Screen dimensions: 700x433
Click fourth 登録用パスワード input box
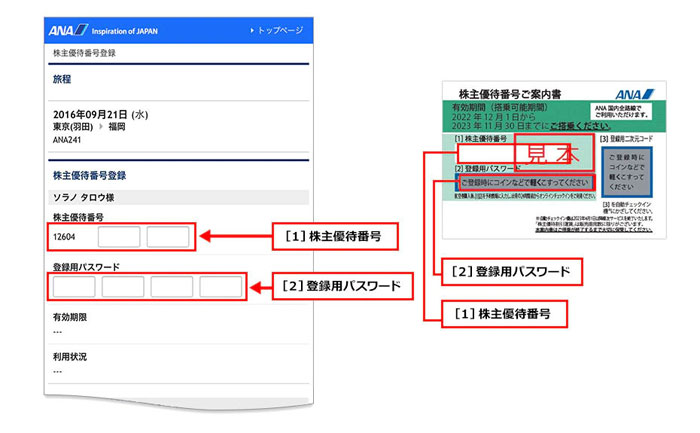[220, 287]
